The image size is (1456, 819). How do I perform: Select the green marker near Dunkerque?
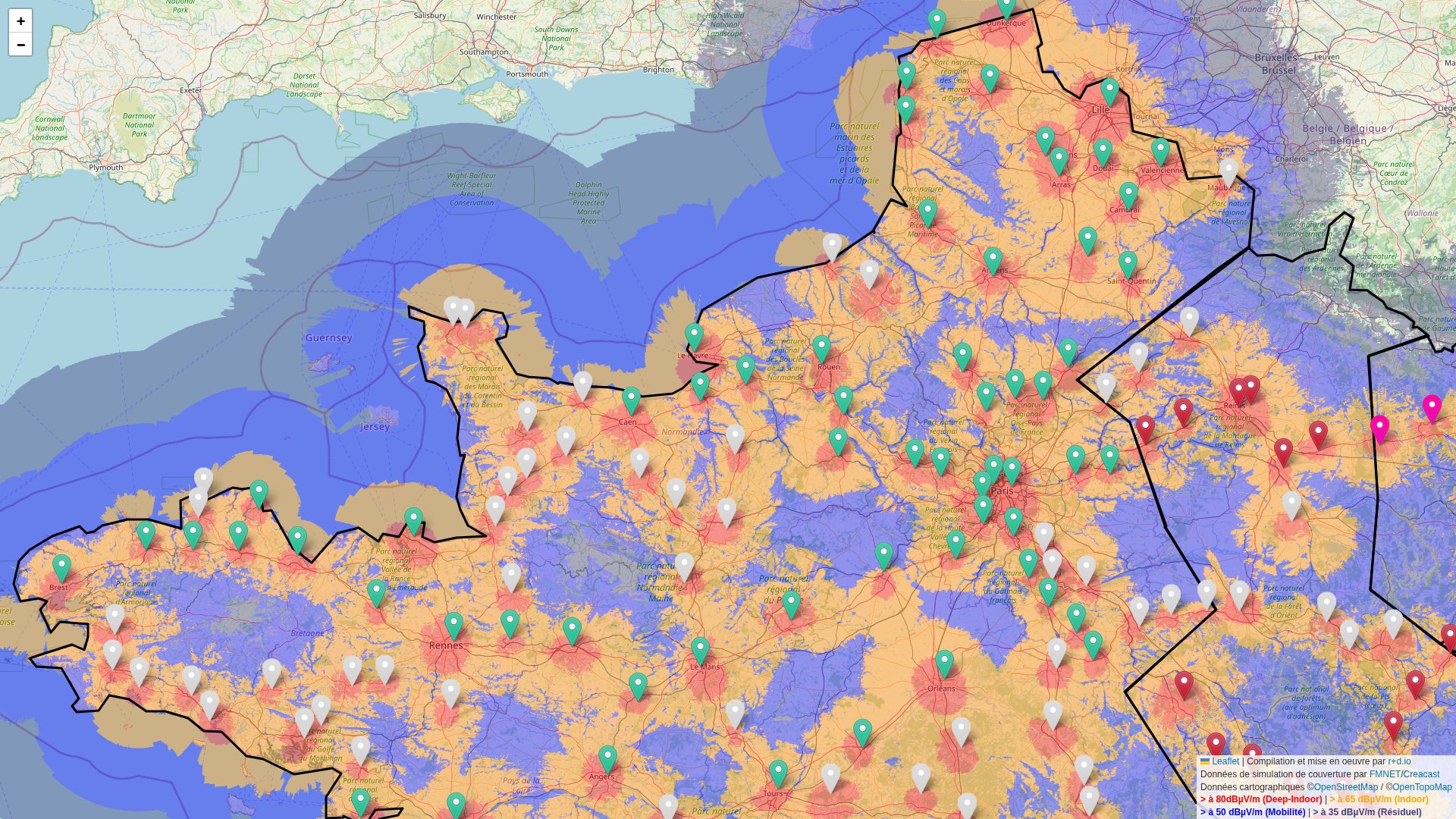click(x=1008, y=9)
